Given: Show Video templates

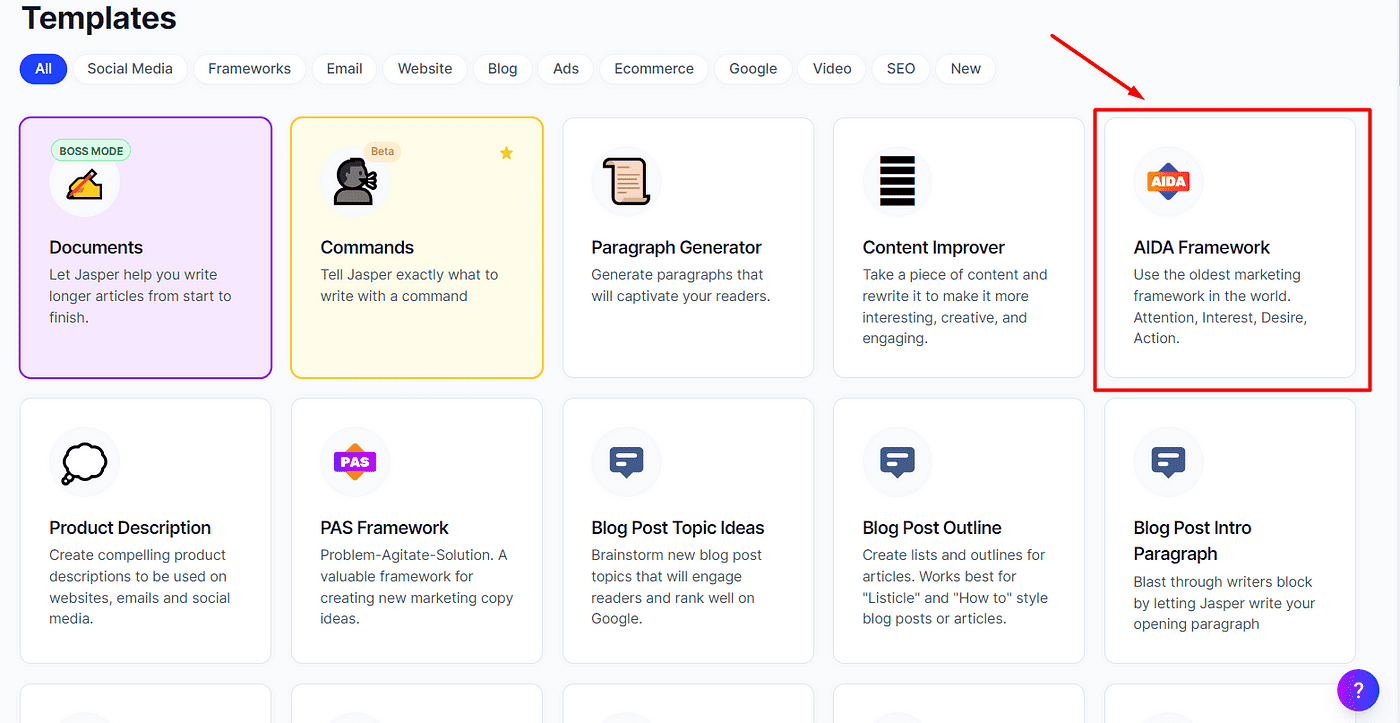Looking at the screenshot, I should coord(832,69).
